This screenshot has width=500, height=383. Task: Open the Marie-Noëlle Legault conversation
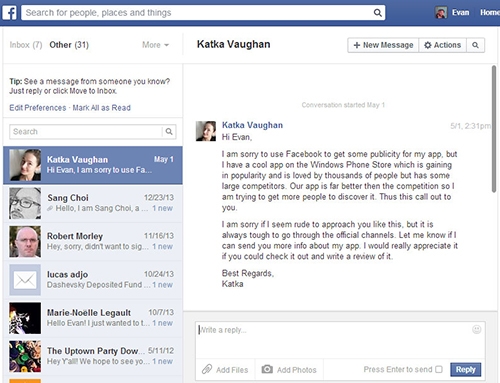coord(93,318)
